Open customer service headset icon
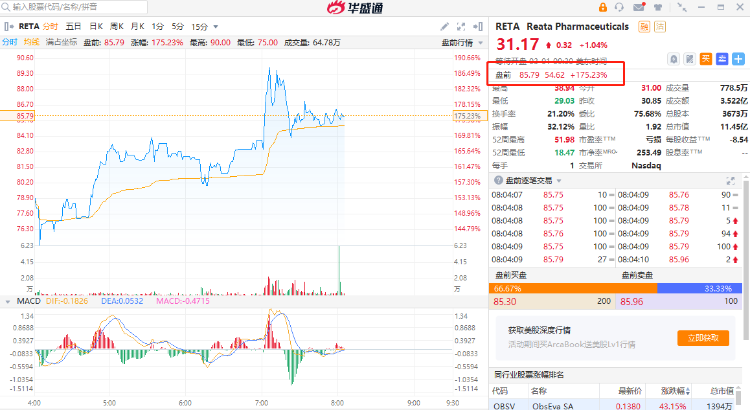The height and width of the screenshot is (410, 750). (619, 7)
